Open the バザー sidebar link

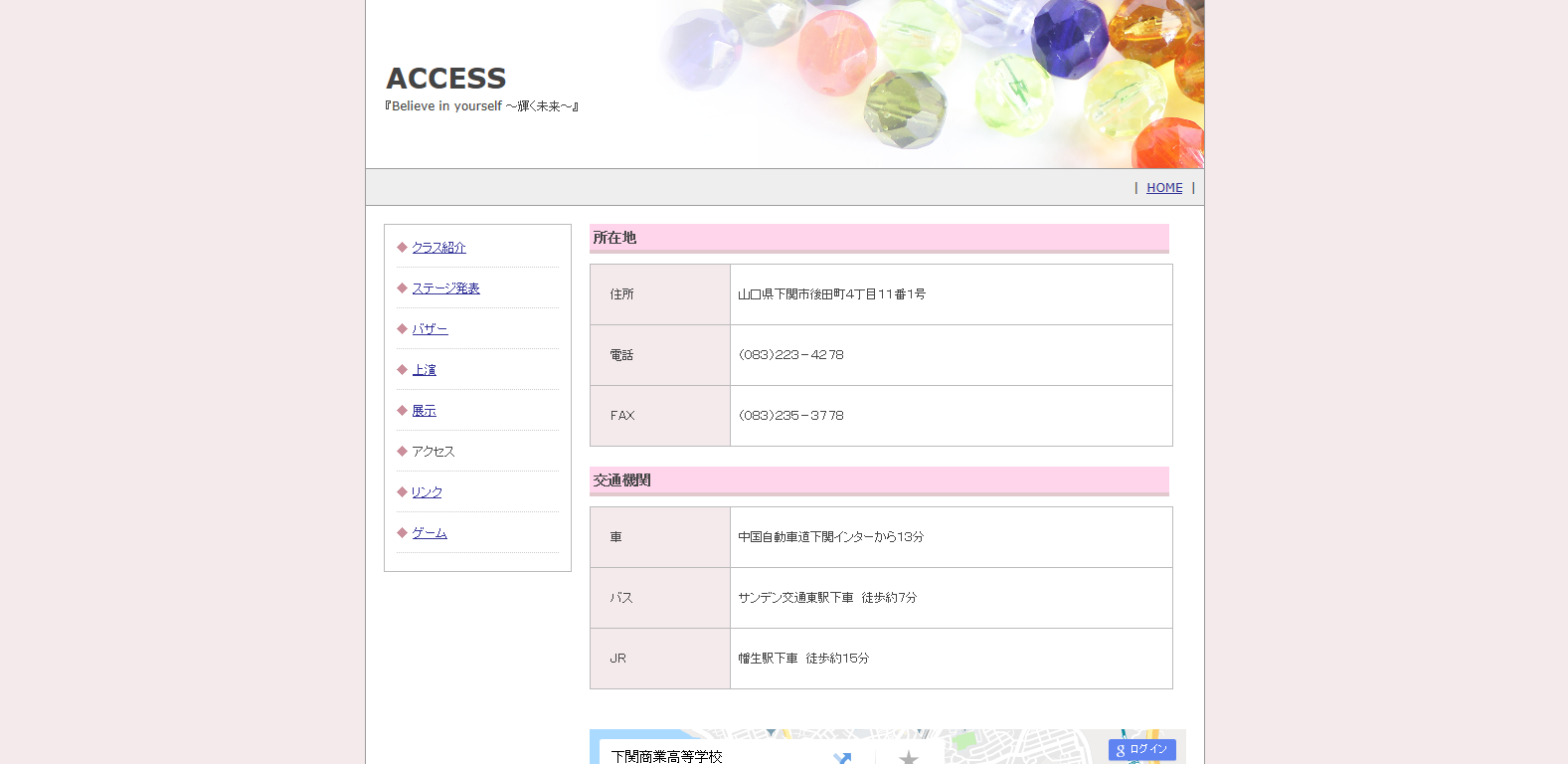click(x=430, y=329)
